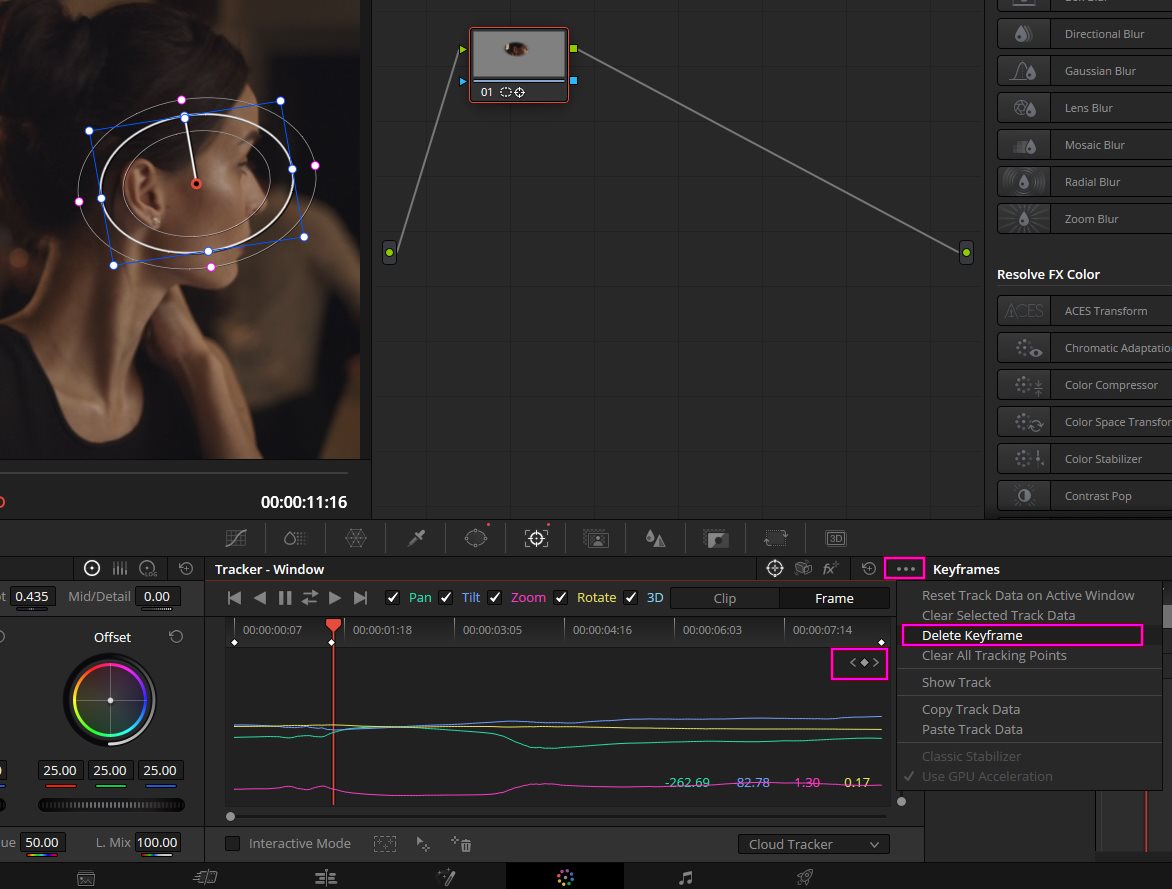Switch tracker to Frame mode
The width and height of the screenshot is (1172, 889).
834,598
